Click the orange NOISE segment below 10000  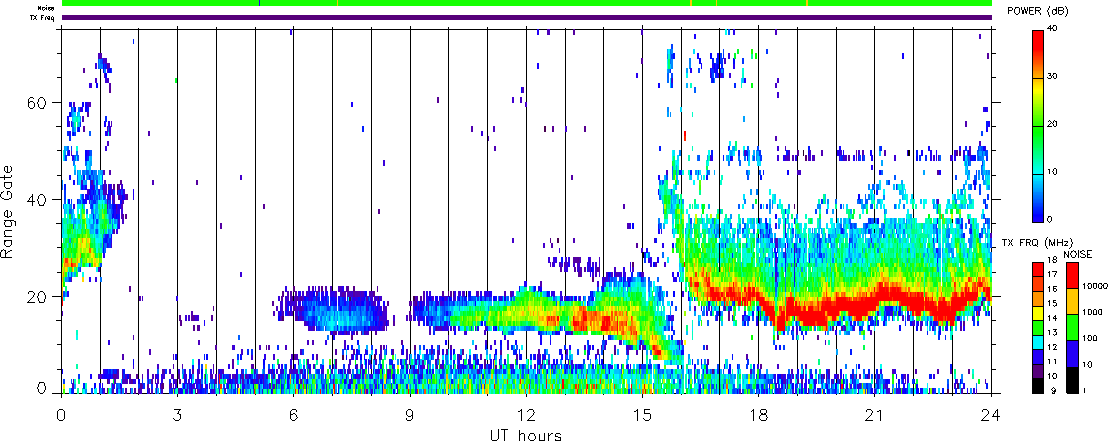(1073, 301)
